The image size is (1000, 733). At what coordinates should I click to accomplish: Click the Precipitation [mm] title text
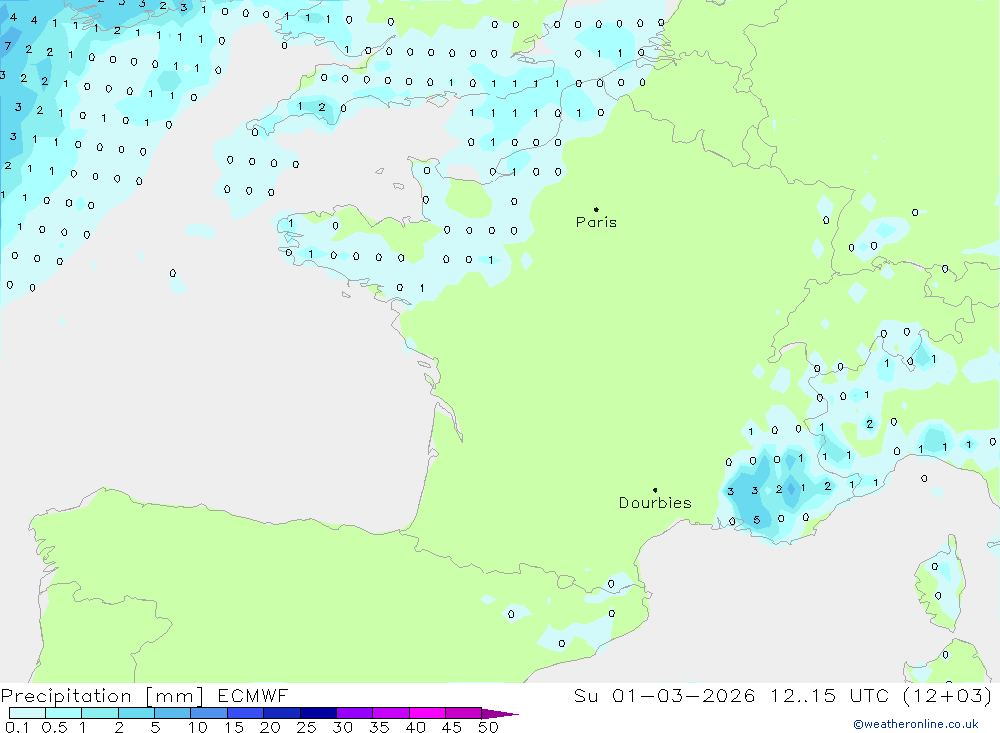102,696
